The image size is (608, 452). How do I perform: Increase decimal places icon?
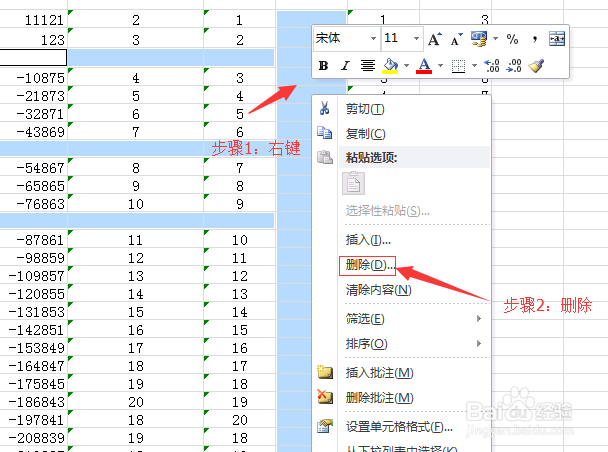pyautogui.click(x=492, y=66)
